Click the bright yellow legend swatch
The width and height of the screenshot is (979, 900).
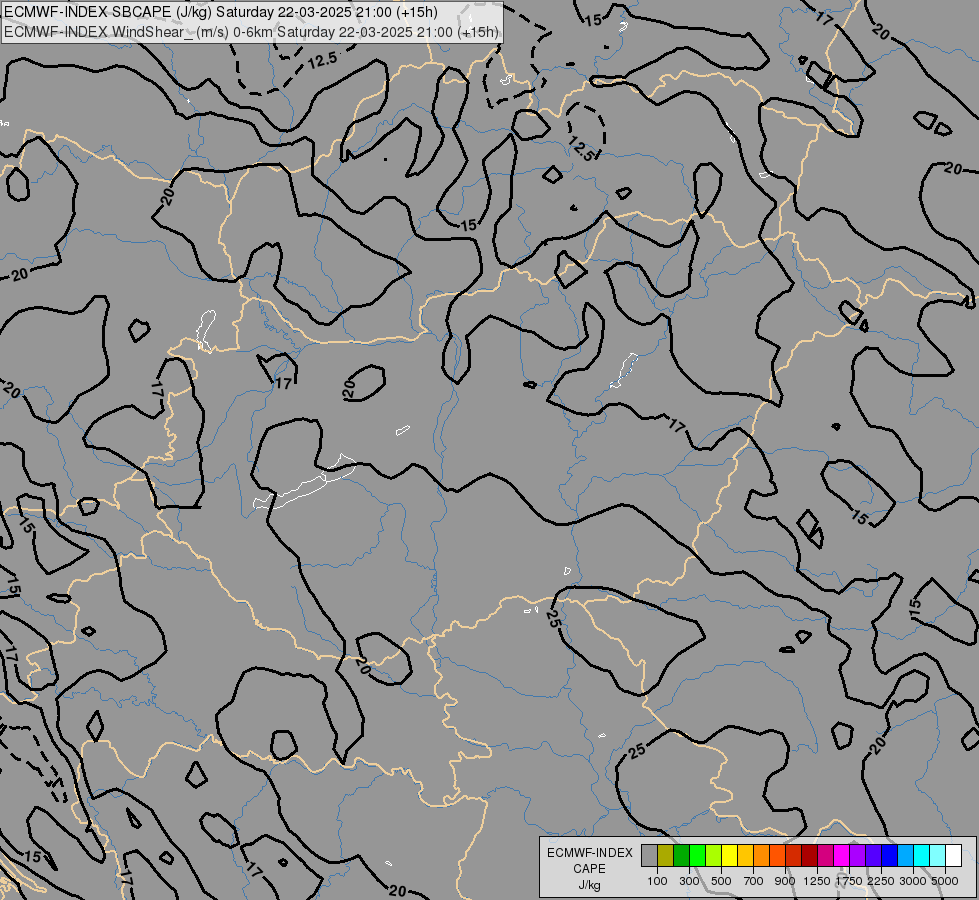click(x=729, y=855)
